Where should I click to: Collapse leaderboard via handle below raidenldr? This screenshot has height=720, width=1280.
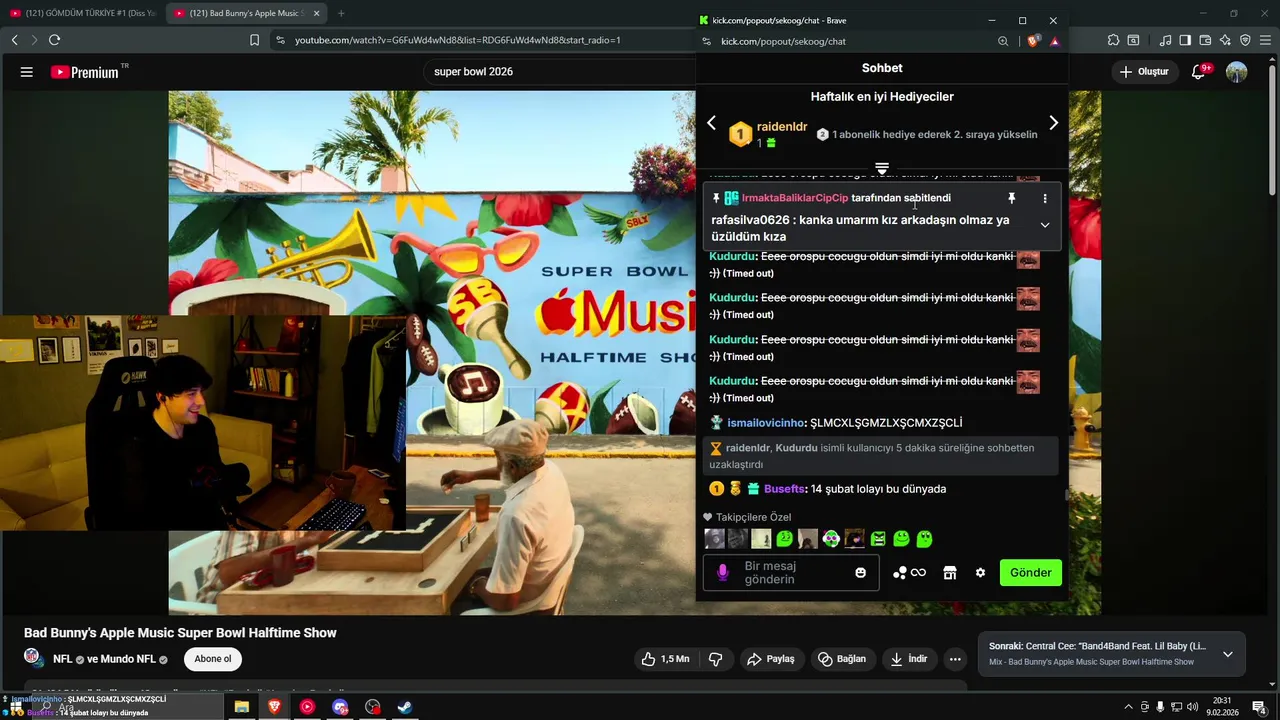click(x=882, y=167)
